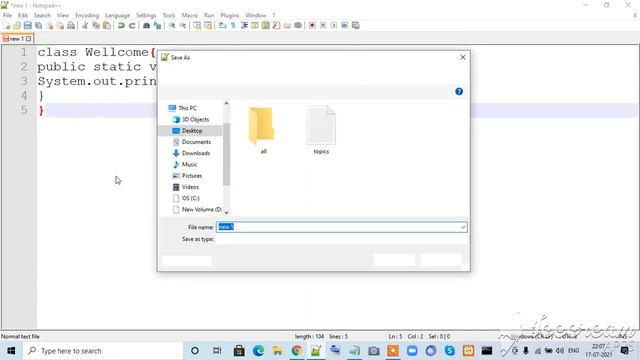This screenshot has height=360, width=640.
Task: Select This PC in the navigation tree
Action: click(x=182, y=108)
